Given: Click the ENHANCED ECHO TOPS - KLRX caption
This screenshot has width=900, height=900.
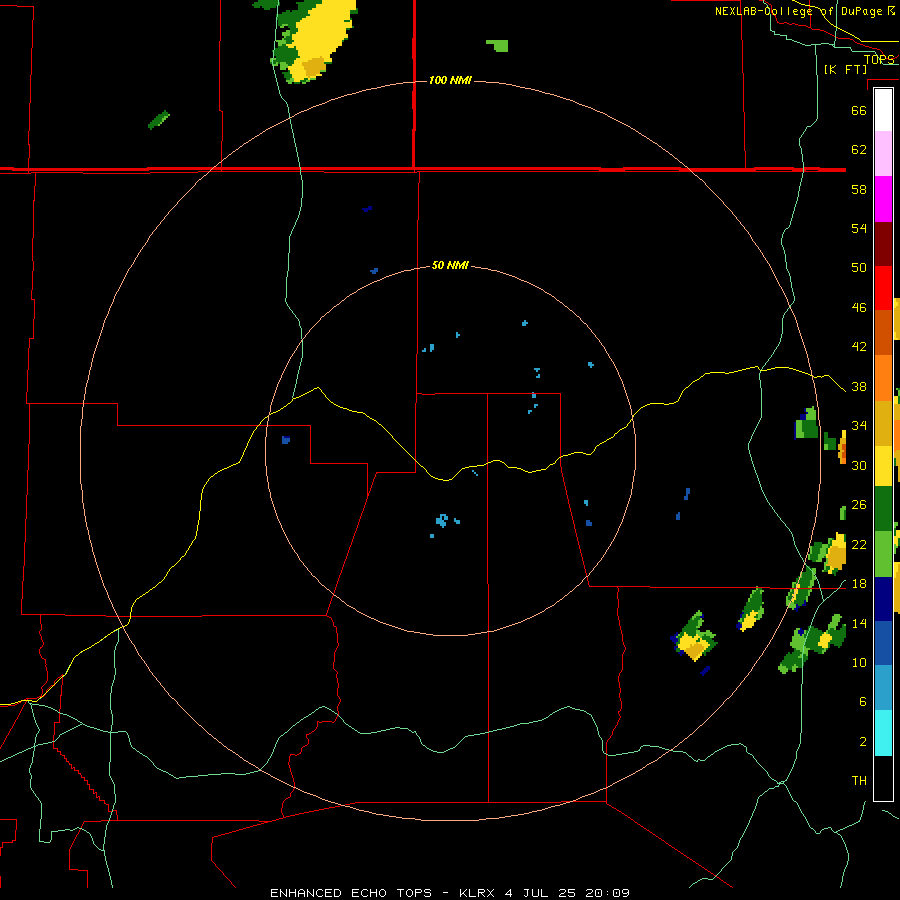Looking at the screenshot, I should [450, 893].
